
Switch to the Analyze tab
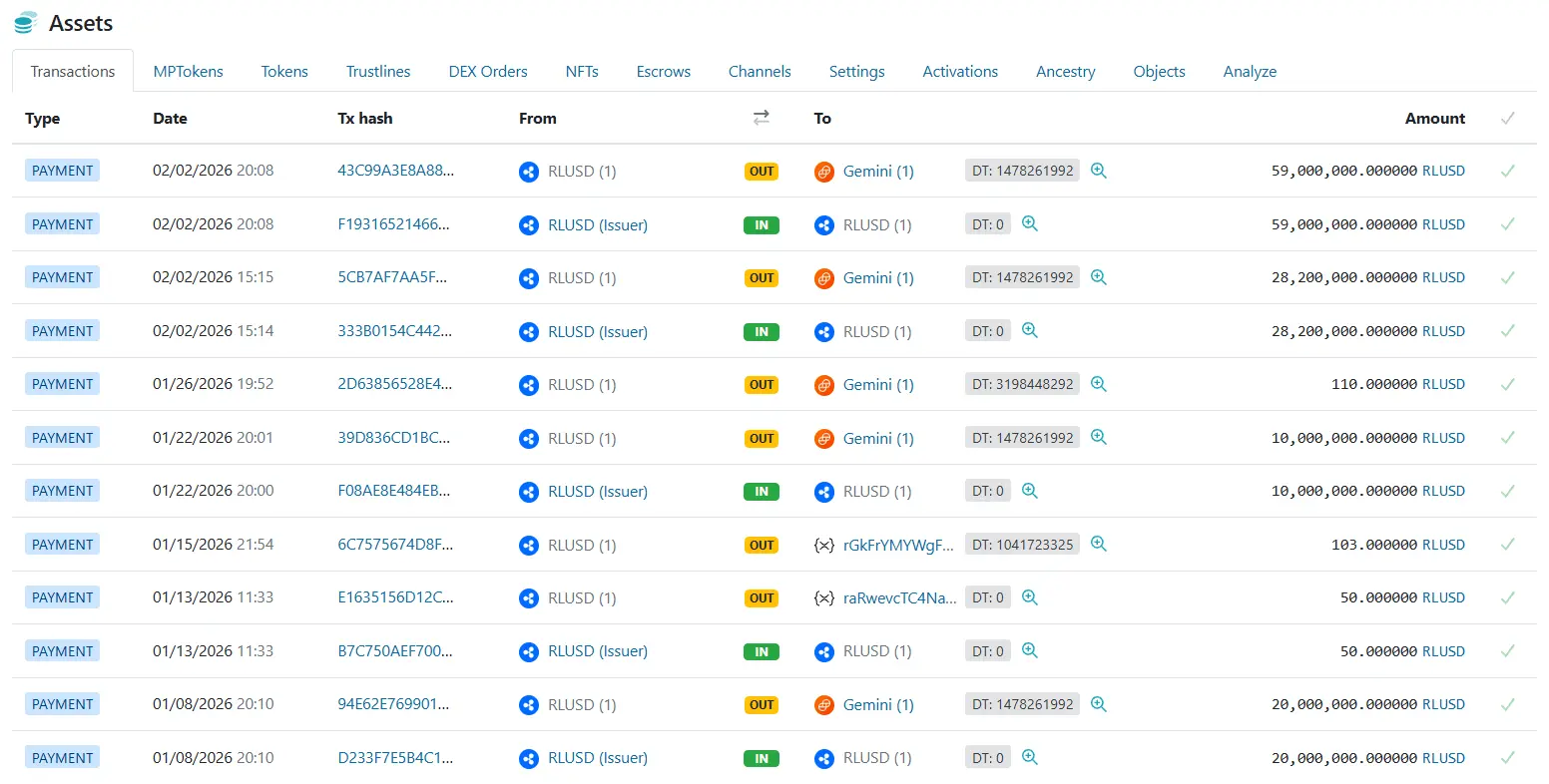pos(1251,72)
